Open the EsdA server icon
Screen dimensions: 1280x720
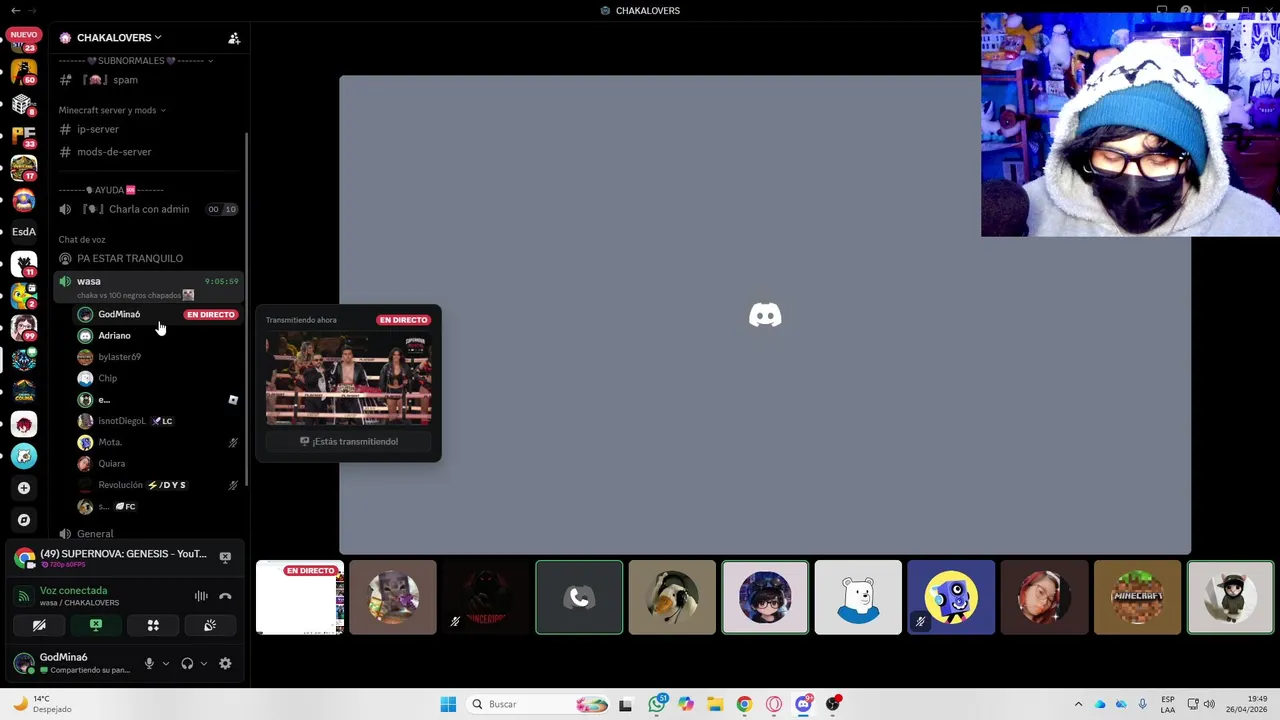24,232
